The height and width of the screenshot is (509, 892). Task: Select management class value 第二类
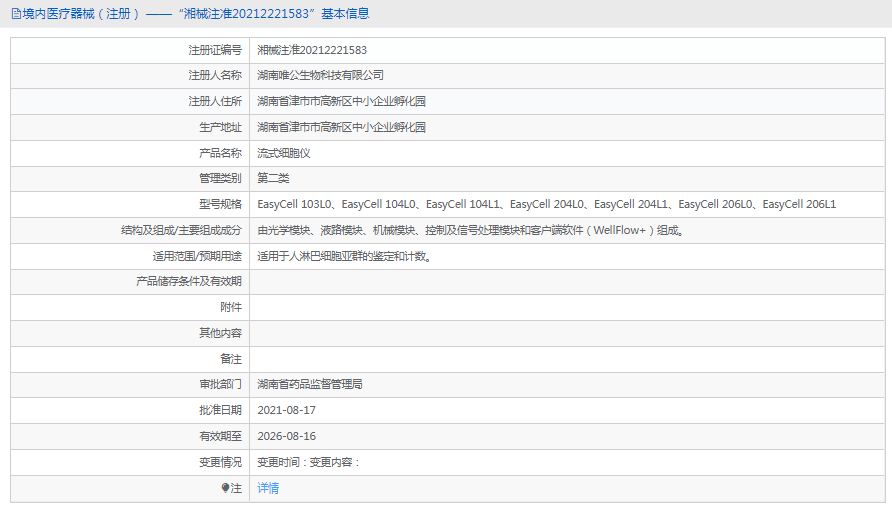pos(273,178)
